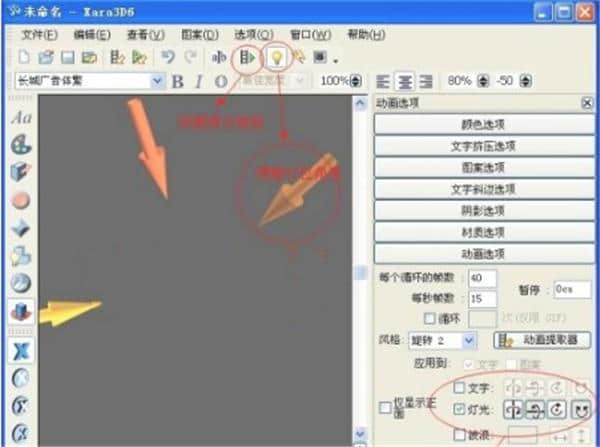Click the 动画选项 panel button
The width and height of the screenshot is (600, 447).
point(484,254)
